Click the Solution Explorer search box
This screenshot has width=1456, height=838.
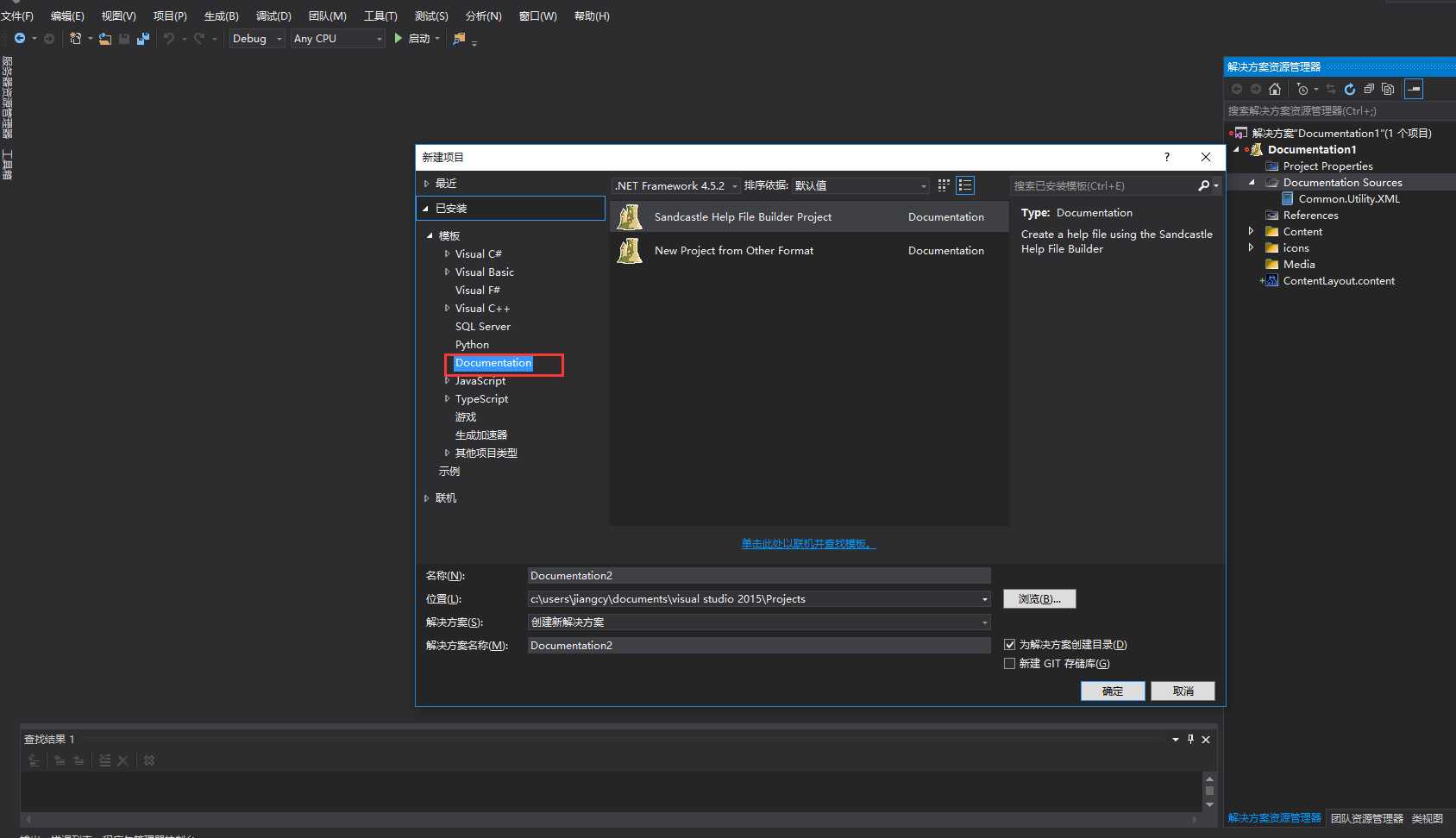[x=1339, y=111]
